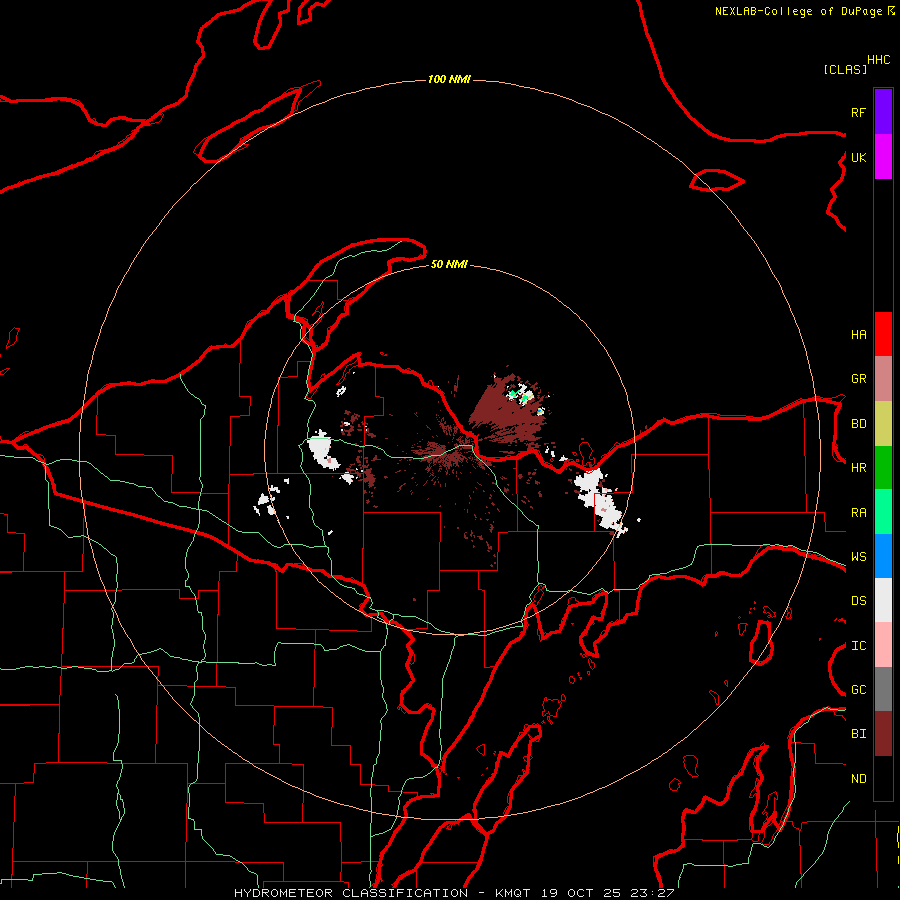This screenshot has height=900, width=900.
Task: Click the "BI" legend label
Action: 858,734
